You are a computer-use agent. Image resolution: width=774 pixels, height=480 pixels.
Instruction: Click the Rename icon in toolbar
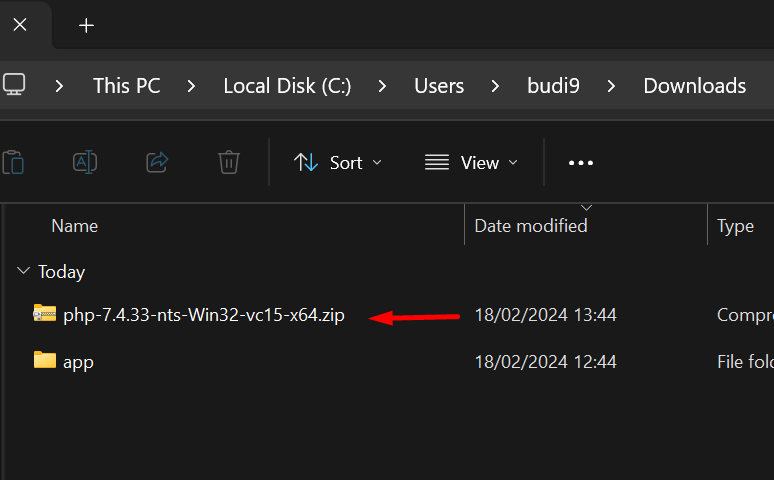tap(85, 162)
